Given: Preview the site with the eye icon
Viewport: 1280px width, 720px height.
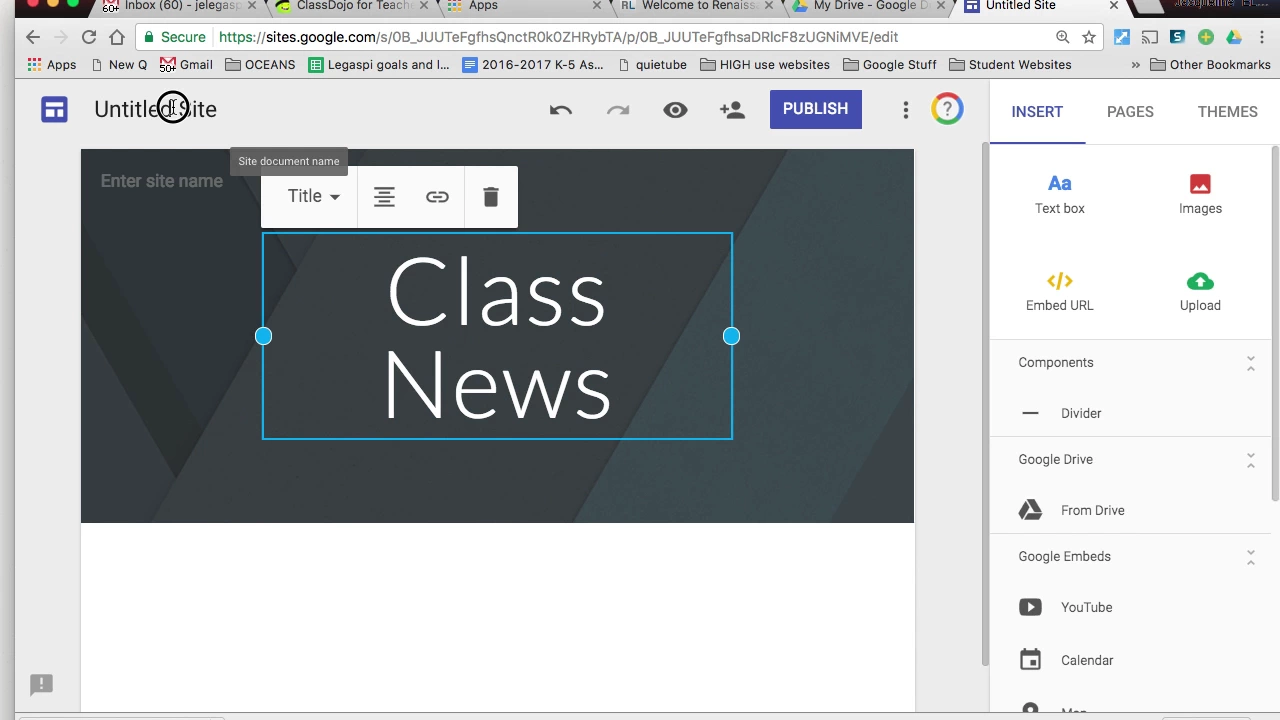Looking at the screenshot, I should click(x=675, y=110).
